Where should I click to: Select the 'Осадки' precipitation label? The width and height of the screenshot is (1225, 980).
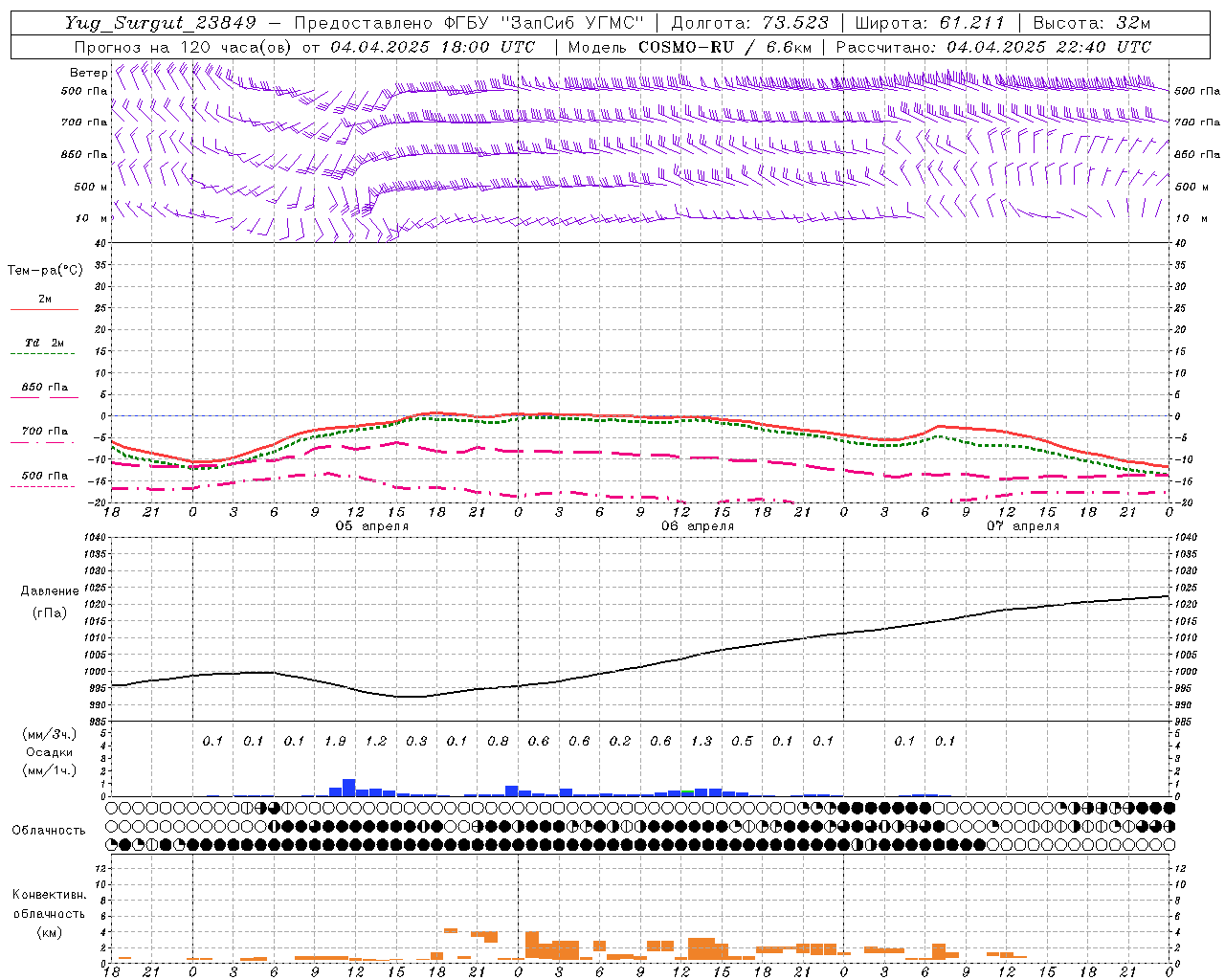coord(50,753)
